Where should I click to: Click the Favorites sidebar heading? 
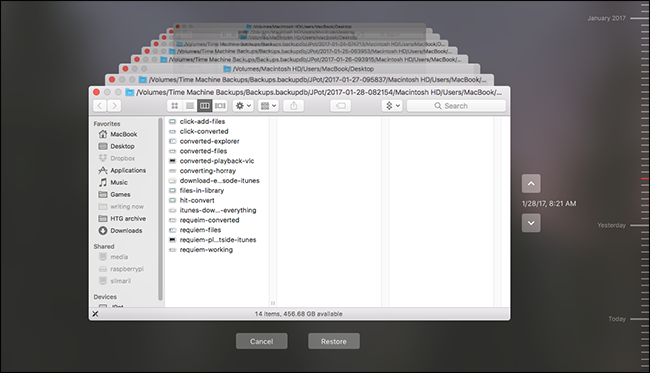[x=107, y=124]
